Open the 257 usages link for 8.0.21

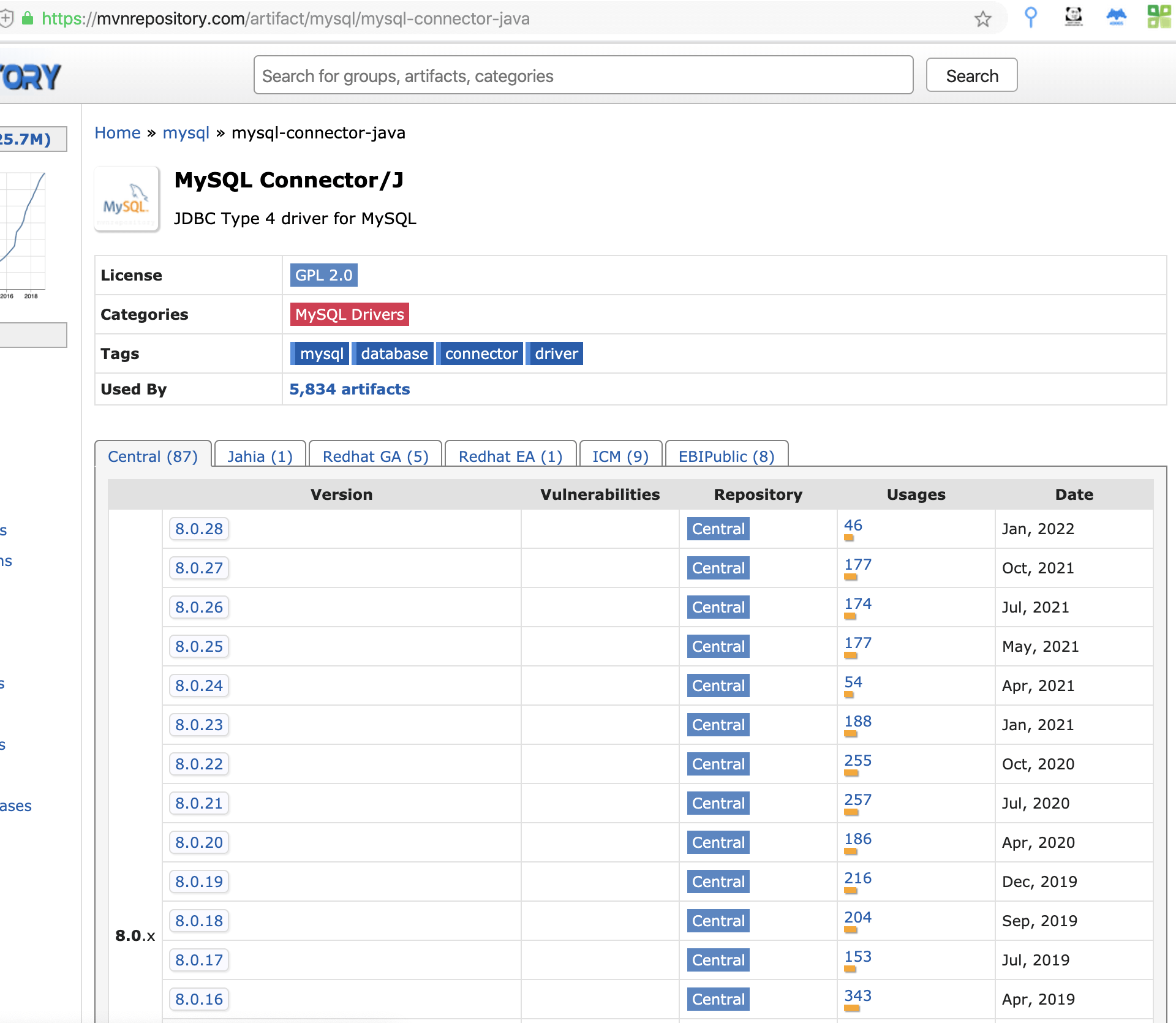858,800
